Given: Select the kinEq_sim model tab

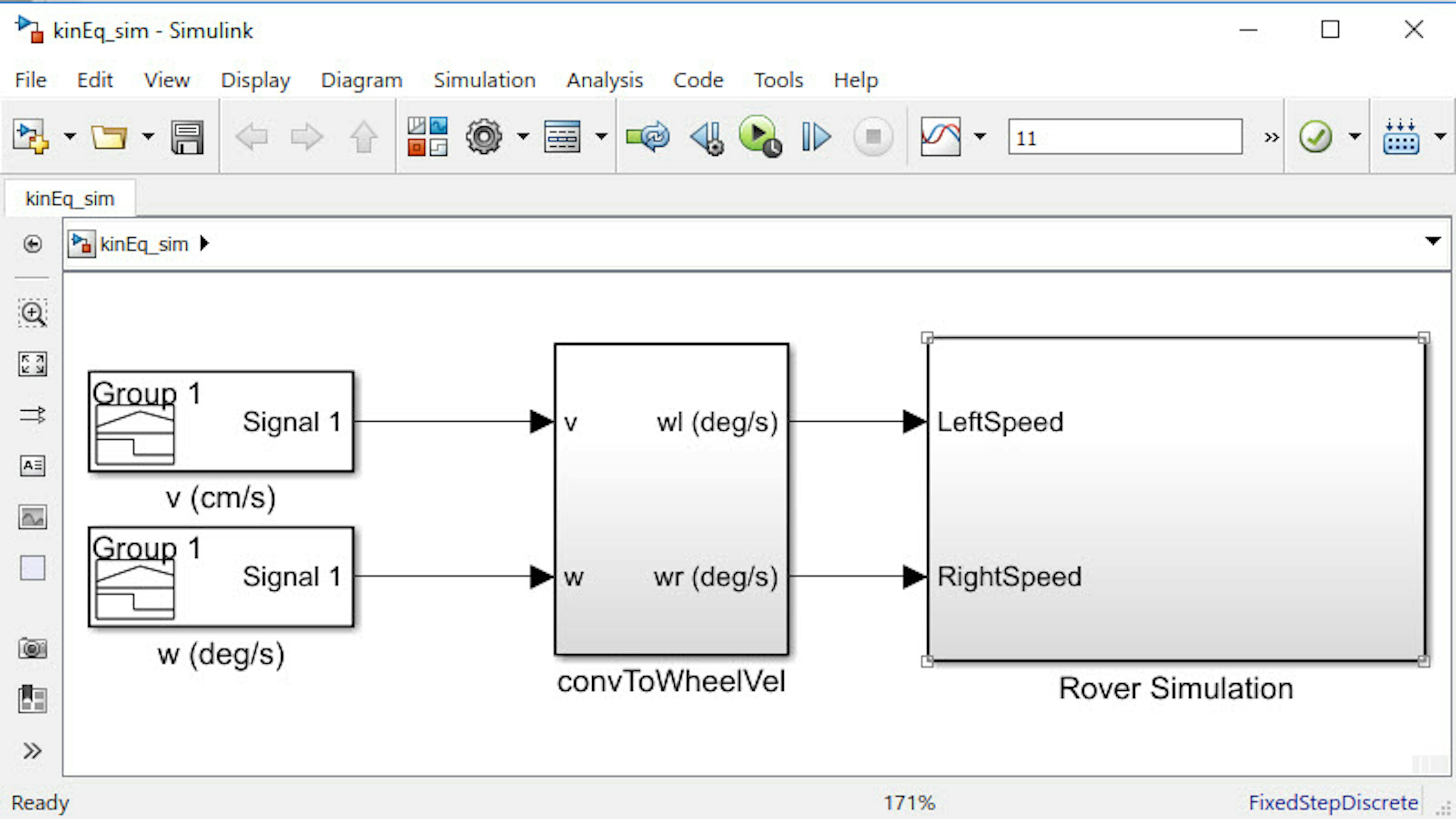Looking at the screenshot, I should coord(70,199).
